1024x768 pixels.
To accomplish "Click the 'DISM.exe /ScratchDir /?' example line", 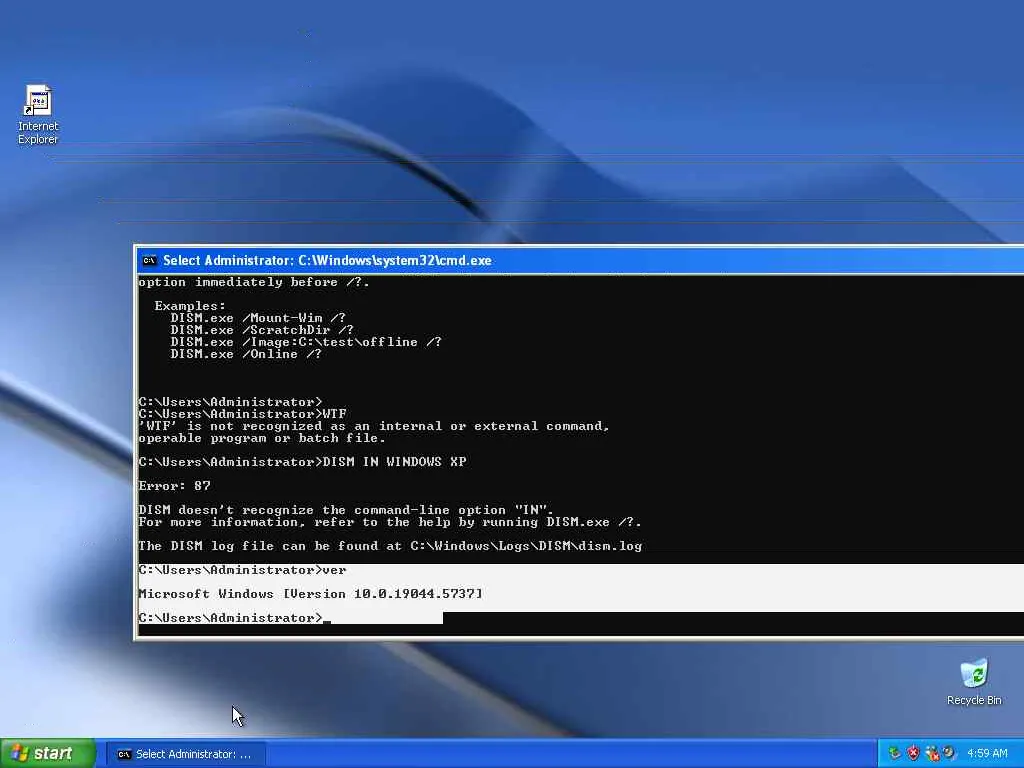I will click(x=262, y=330).
